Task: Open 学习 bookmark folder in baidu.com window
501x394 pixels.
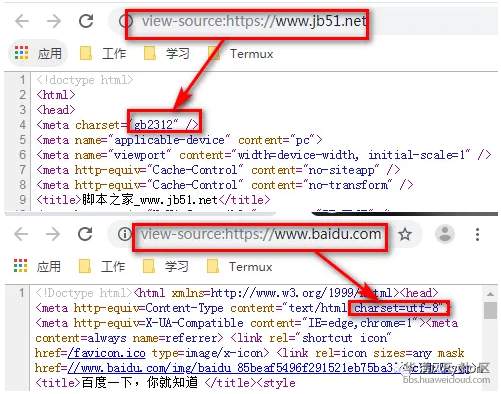Action: 166,267
